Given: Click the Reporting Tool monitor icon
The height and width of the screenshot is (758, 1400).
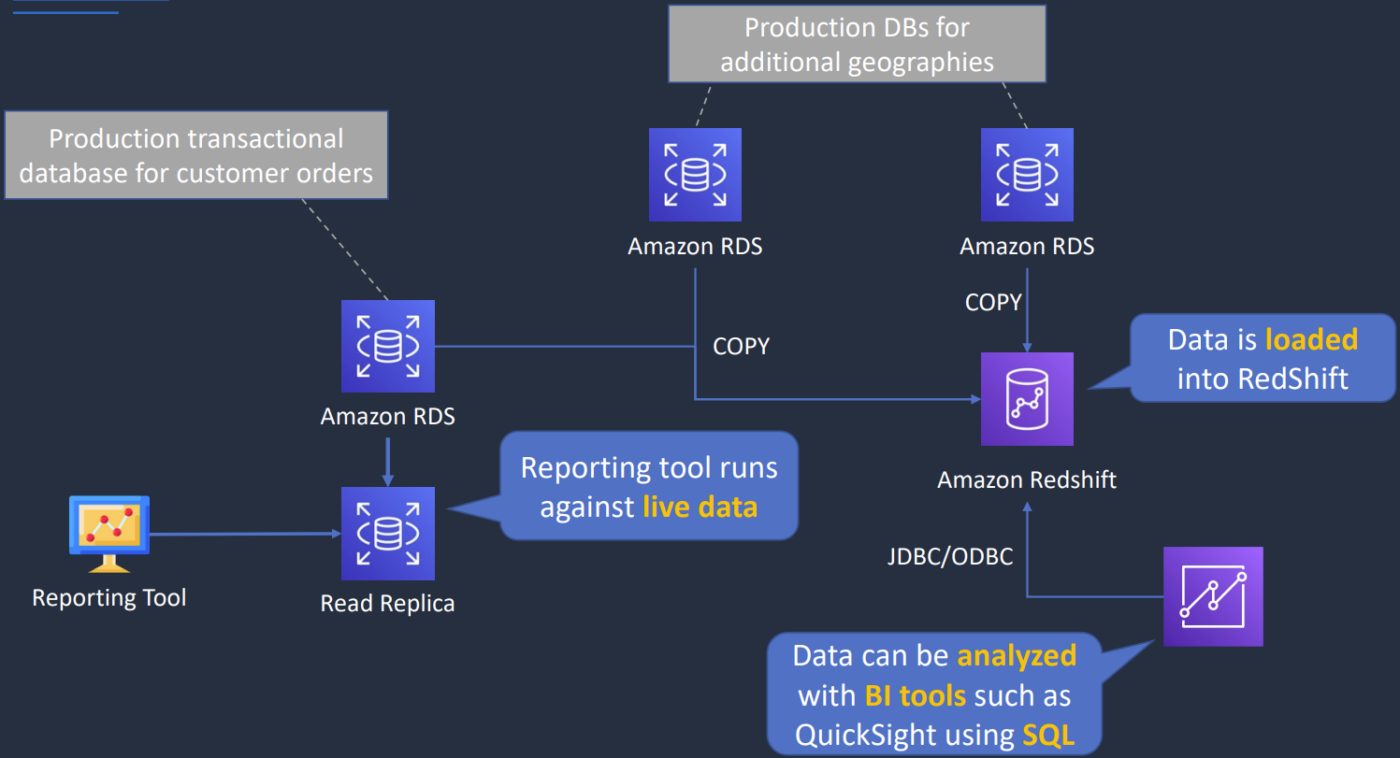Looking at the screenshot, I should pyautogui.click(x=109, y=533).
